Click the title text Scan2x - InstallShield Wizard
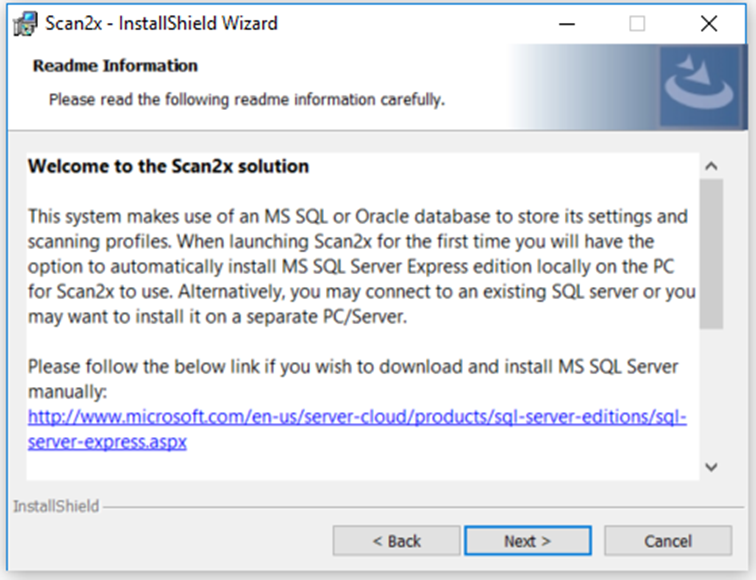The height and width of the screenshot is (580, 756). pyautogui.click(x=161, y=24)
